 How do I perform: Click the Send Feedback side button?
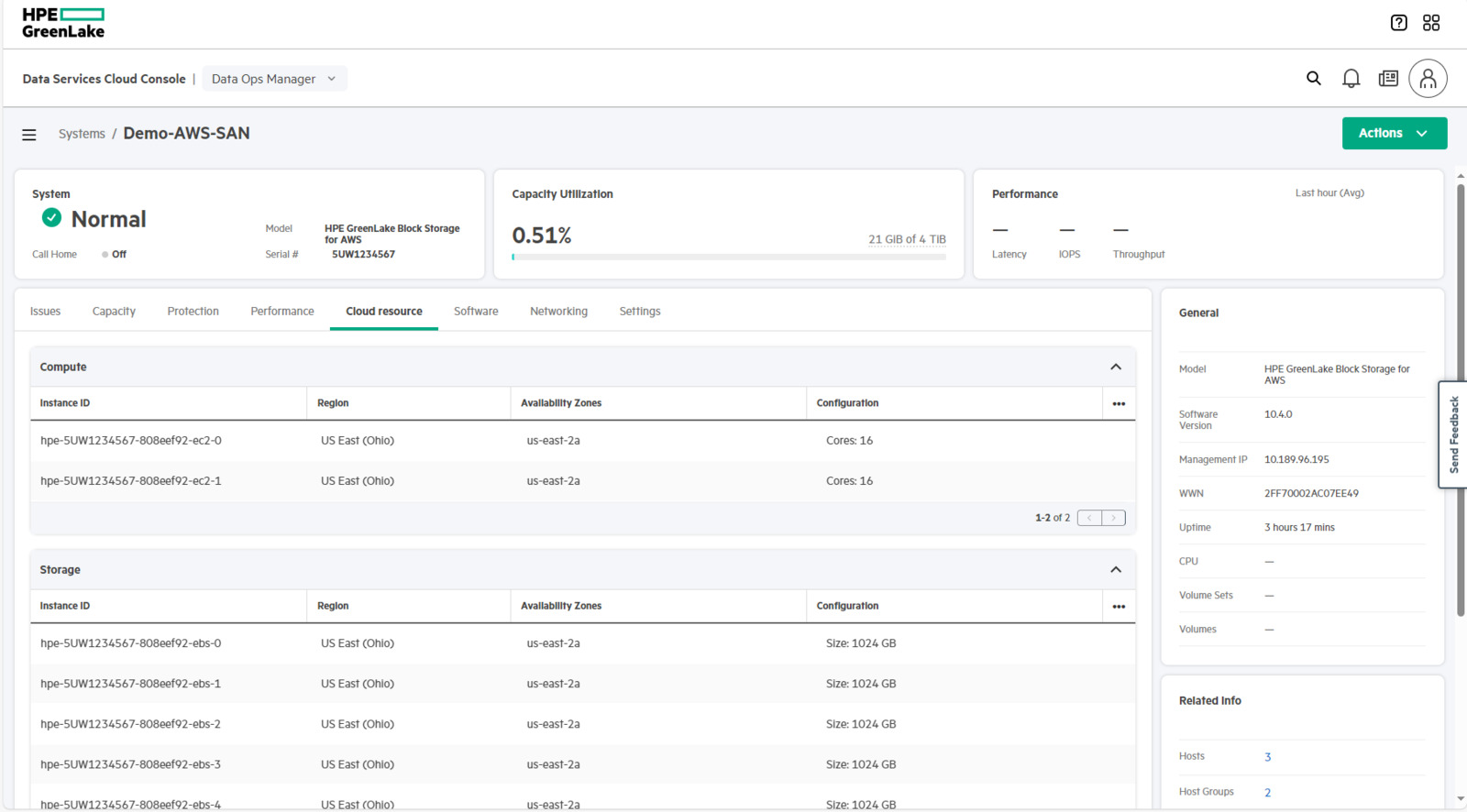coord(1453,434)
